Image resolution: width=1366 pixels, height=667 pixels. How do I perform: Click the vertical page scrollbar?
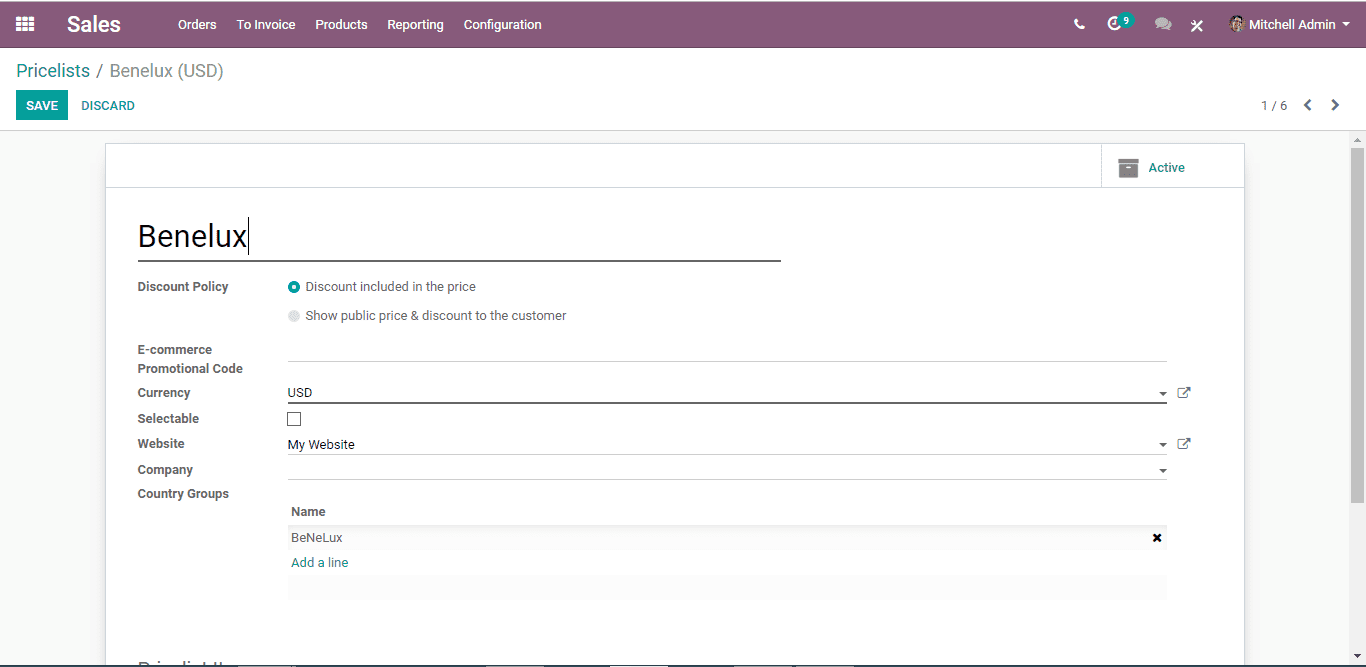tap(1357, 325)
